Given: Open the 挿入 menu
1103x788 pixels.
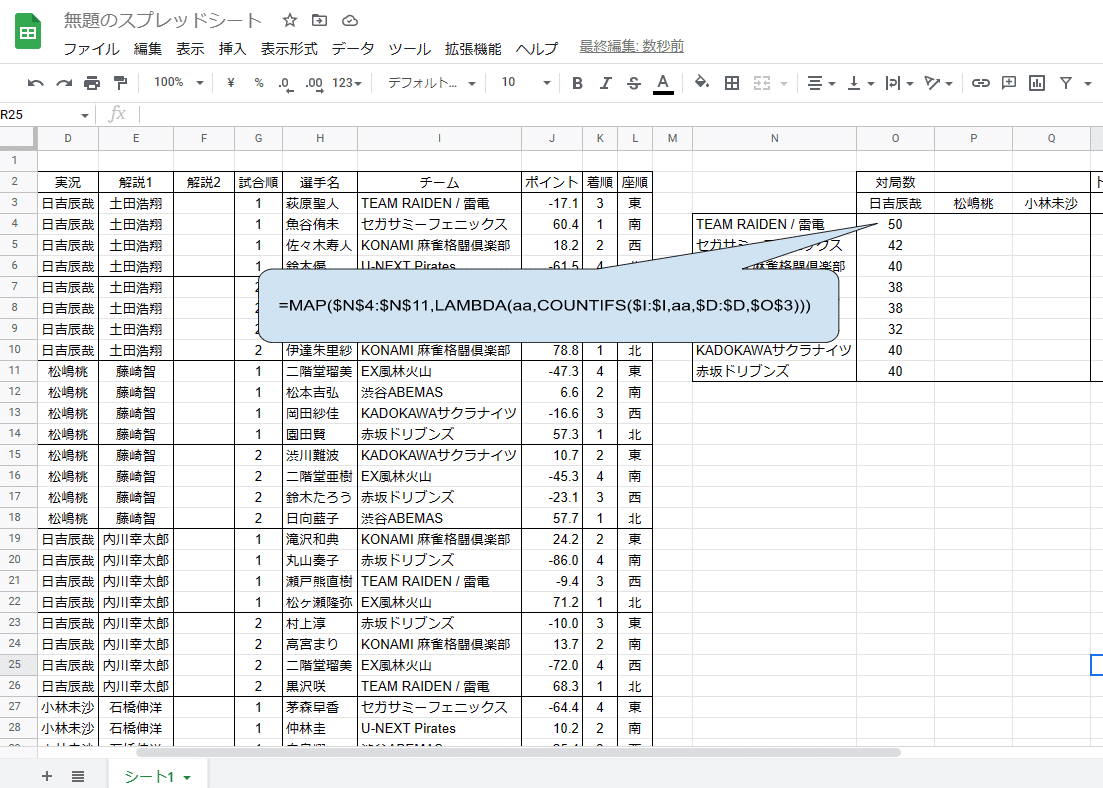Looking at the screenshot, I should click(232, 49).
